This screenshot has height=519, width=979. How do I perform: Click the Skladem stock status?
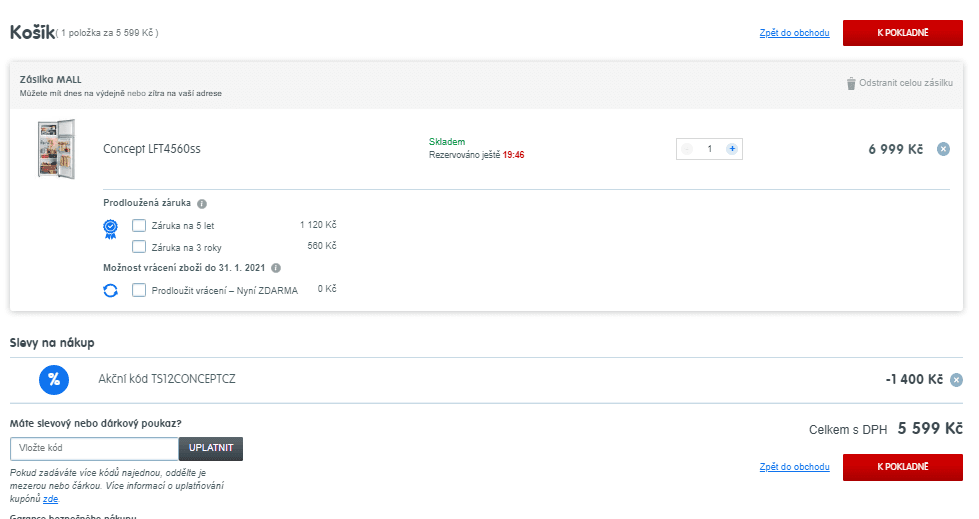click(447, 142)
